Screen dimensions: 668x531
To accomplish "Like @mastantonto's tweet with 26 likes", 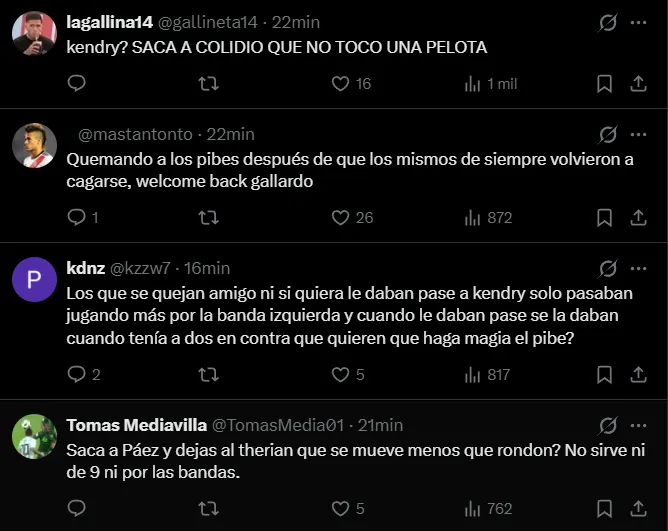I will [x=341, y=217].
